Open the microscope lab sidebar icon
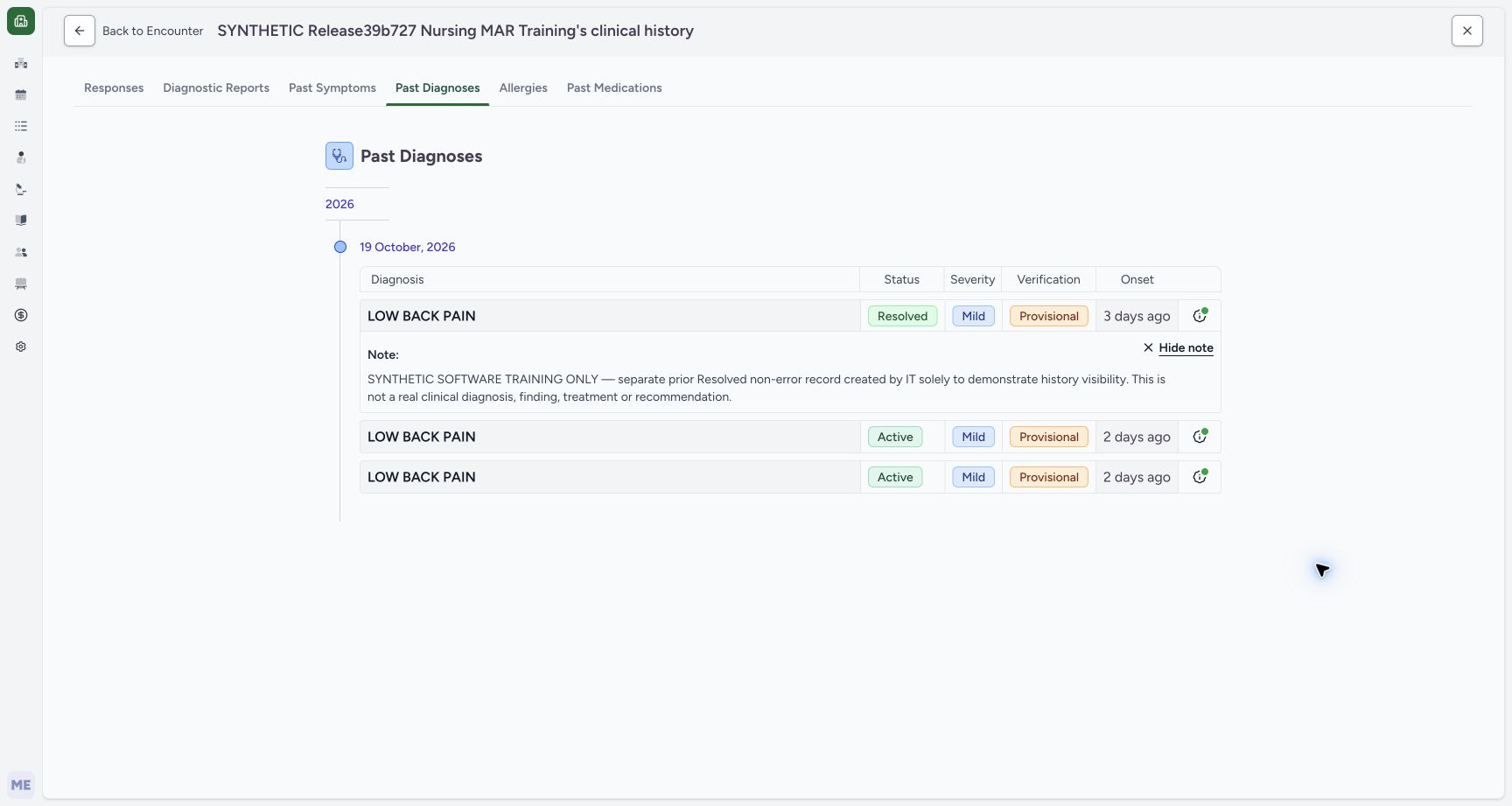The width and height of the screenshot is (1512, 806). 21,189
